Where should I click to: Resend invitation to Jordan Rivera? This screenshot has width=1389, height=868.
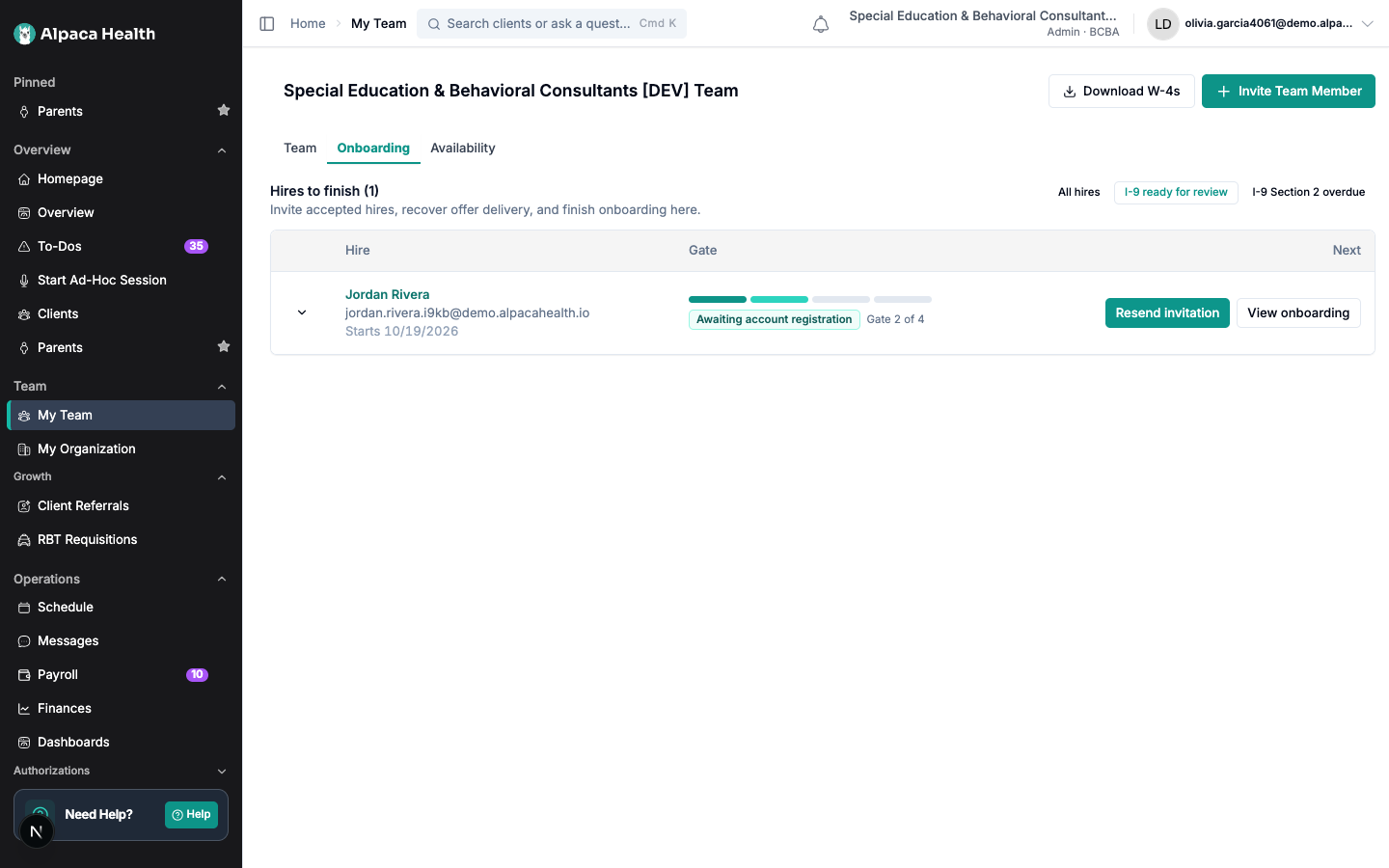pyautogui.click(x=1167, y=312)
